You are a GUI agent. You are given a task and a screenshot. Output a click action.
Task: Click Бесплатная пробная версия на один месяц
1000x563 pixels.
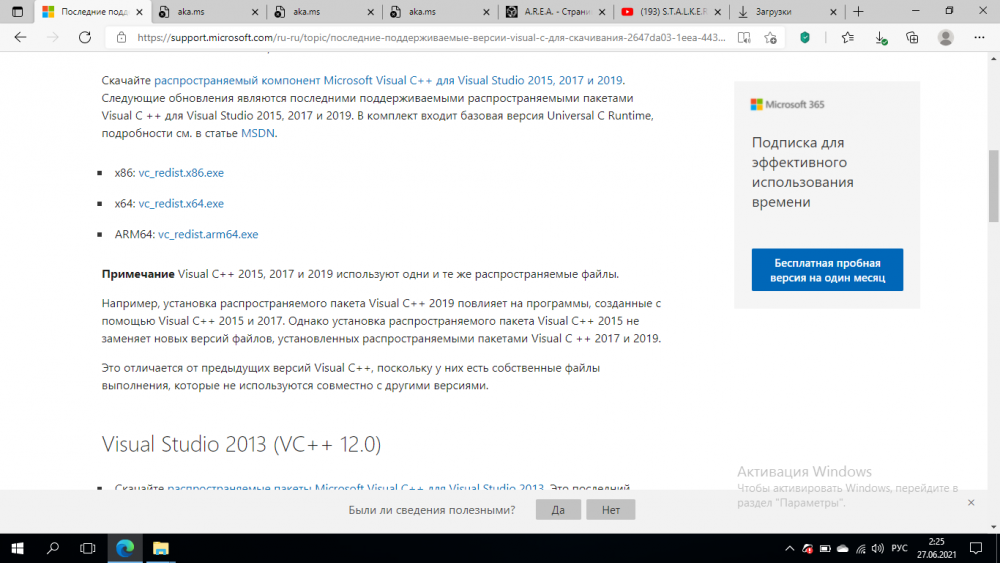[x=827, y=270]
